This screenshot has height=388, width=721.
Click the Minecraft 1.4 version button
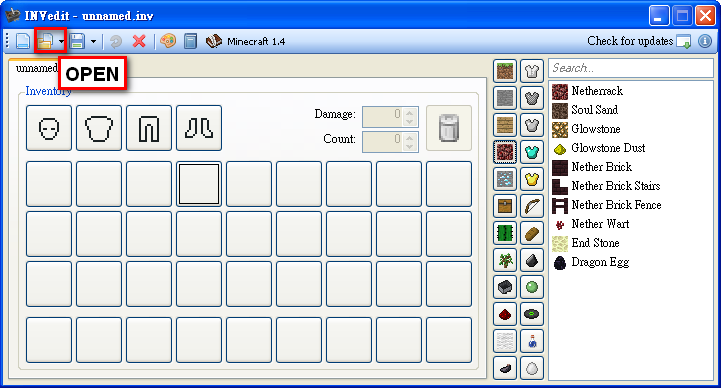(x=246, y=41)
